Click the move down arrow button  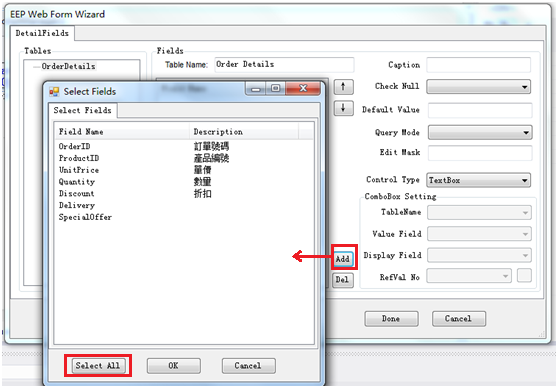(x=343, y=108)
